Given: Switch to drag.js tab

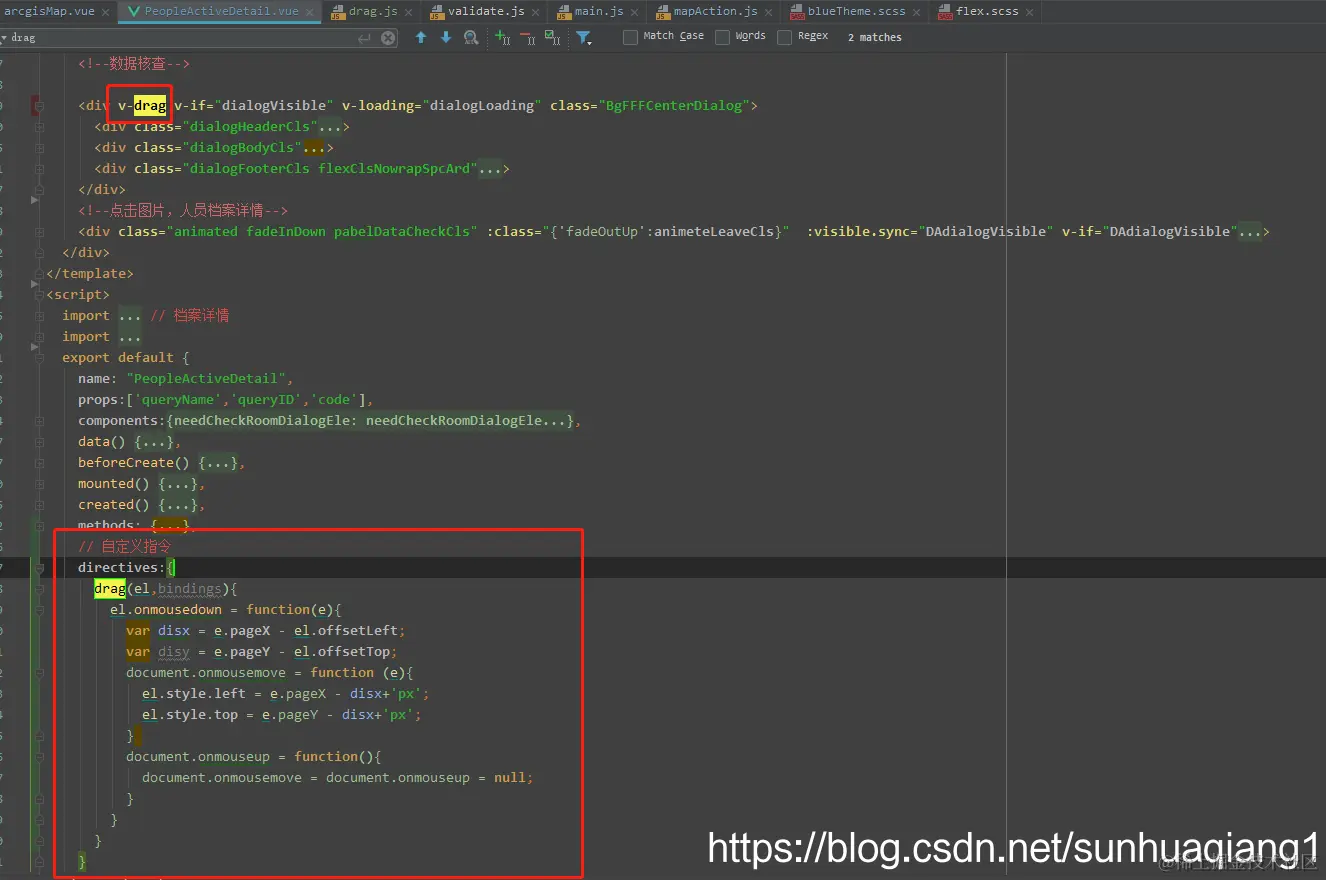Looking at the screenshot, I should pyautogui.click(x=373, y=12).
